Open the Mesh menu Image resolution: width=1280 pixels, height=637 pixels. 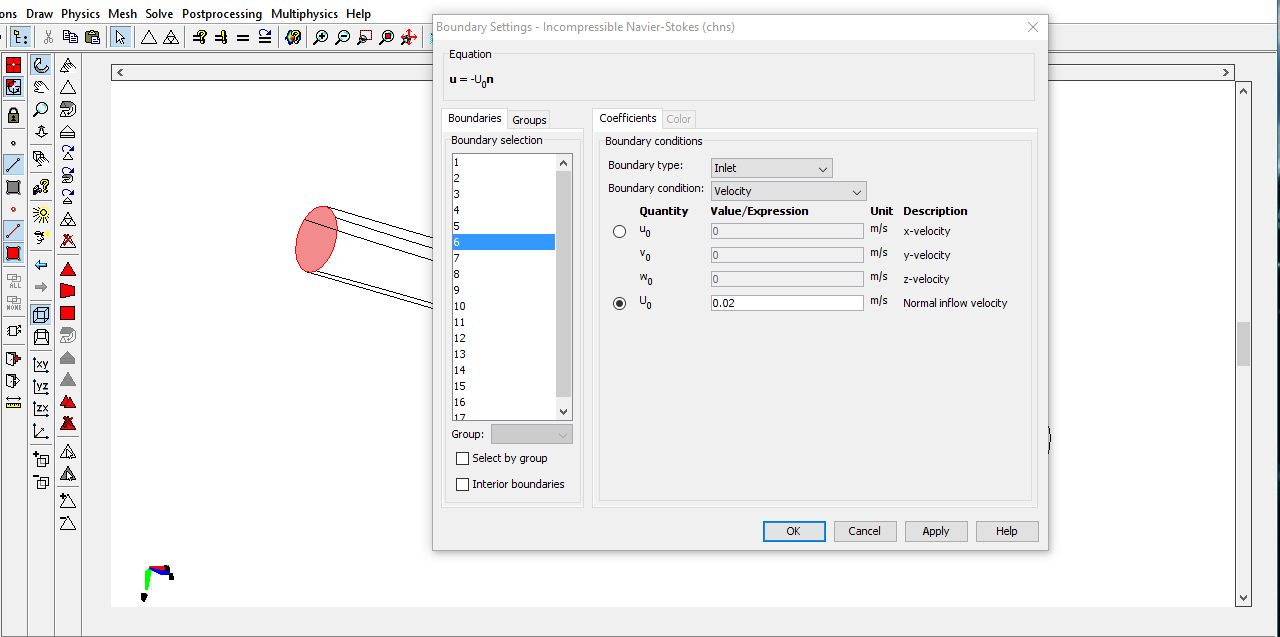click(x=123, y=14)
